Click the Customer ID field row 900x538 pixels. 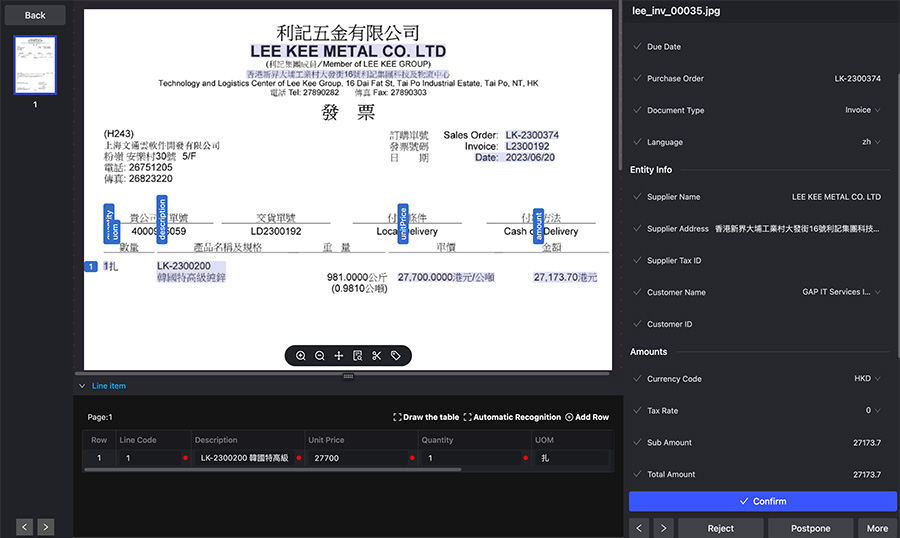[758, 324]
